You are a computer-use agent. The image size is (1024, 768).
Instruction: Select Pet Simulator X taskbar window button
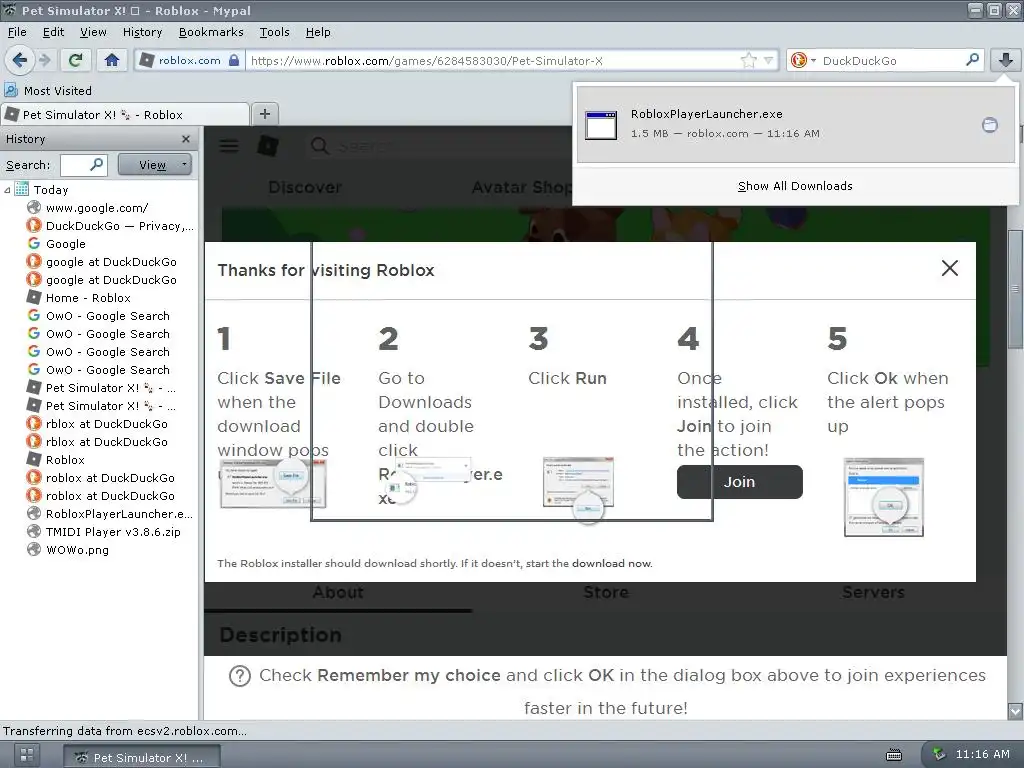coord(142,758)
